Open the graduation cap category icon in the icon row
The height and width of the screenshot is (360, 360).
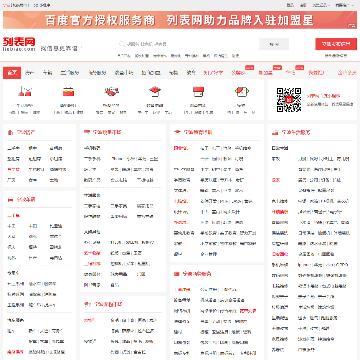point(155,91)
